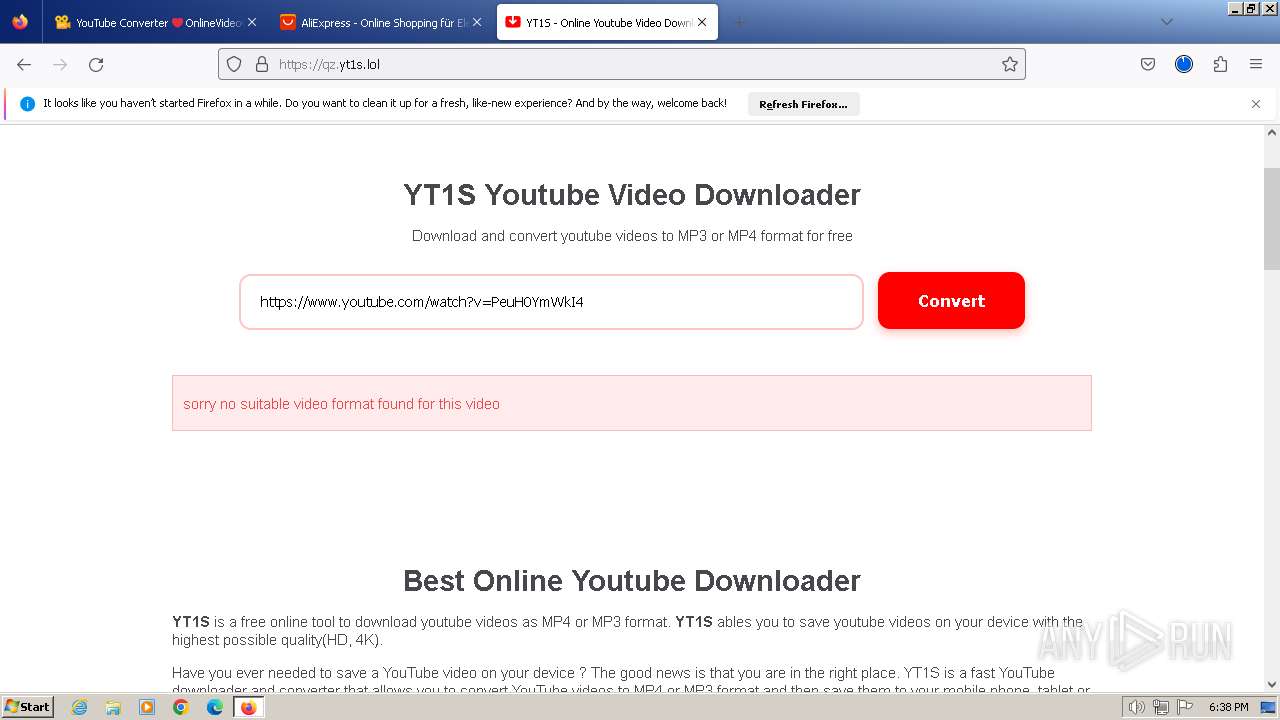Click the site security padlock icon
Viewport: 1280px width, 720px height.
click(x=262, y=64)
